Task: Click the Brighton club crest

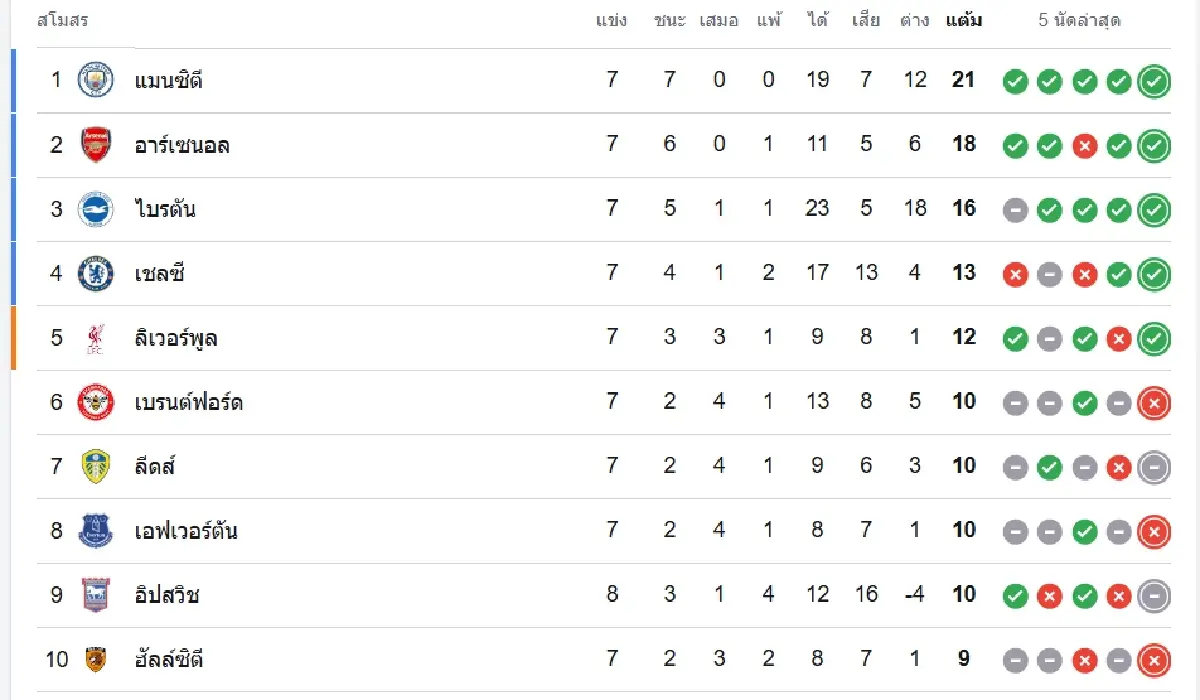Action: [x=96, y=209]
